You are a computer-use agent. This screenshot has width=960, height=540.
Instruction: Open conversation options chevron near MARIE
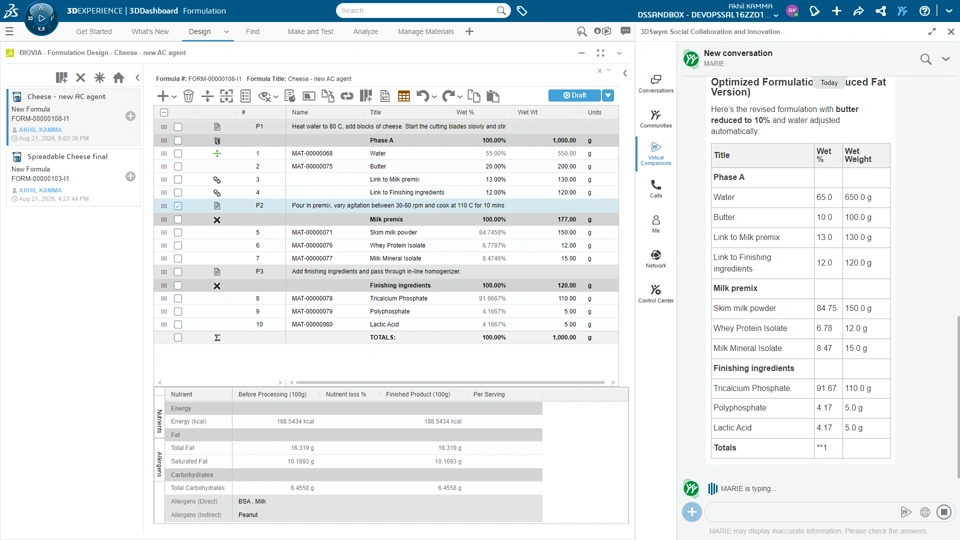pyautogui.click(x=946, y=59)
